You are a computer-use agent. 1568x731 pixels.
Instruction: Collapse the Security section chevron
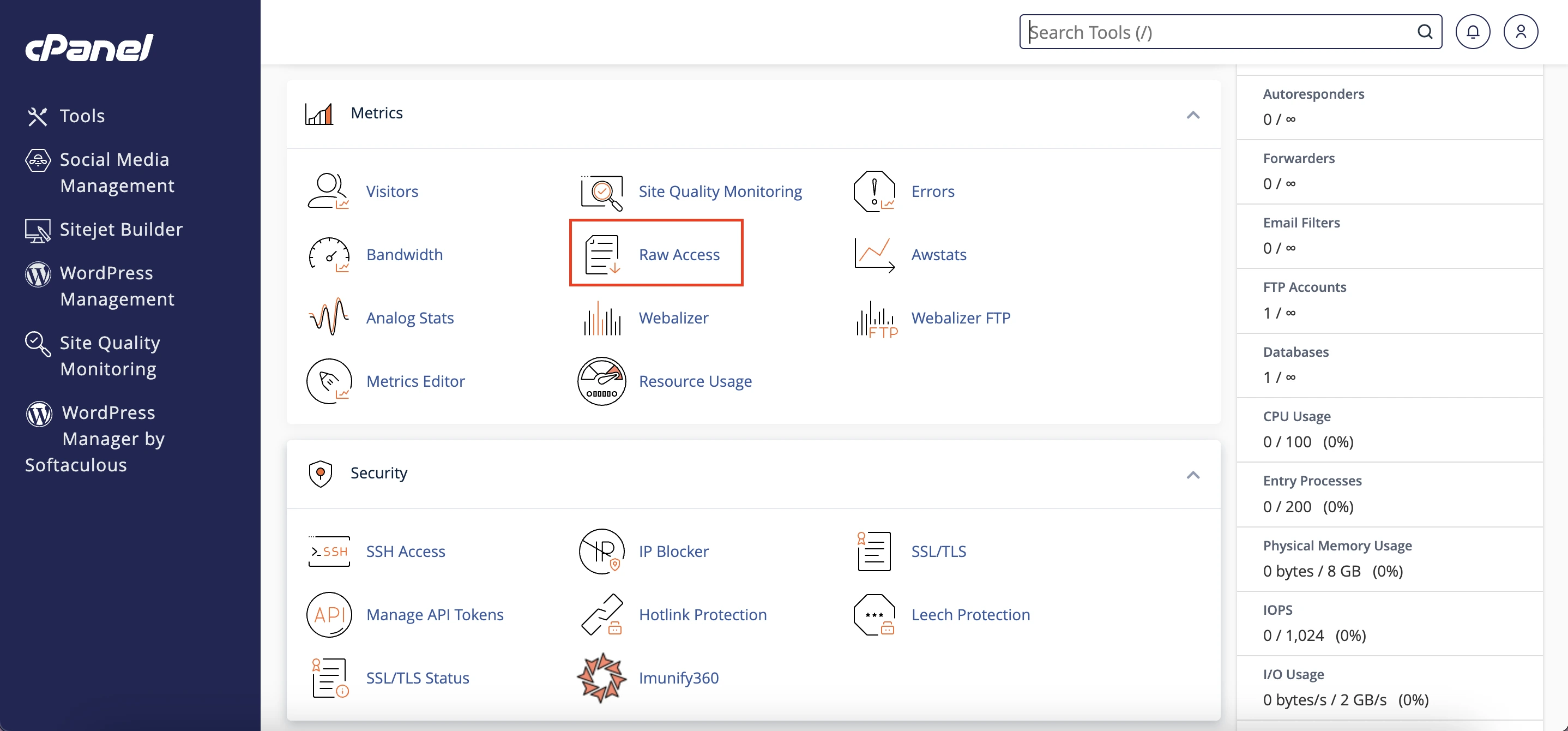coord(1193,475)
